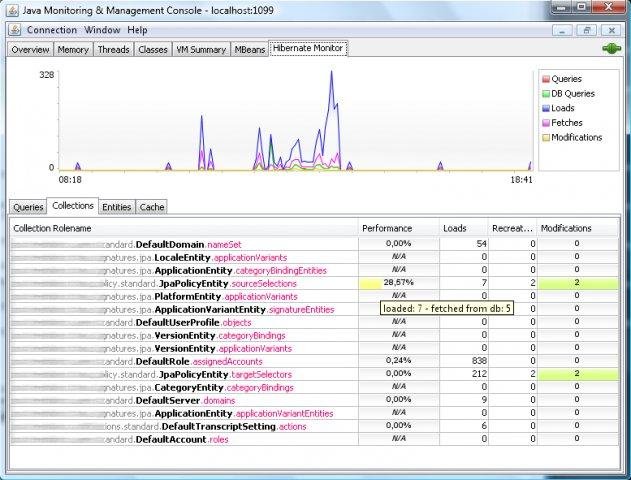Select the DefaultDomain.nameSet row
The height and width of the screenshot is (480, 631).
[x=315, y=244]
